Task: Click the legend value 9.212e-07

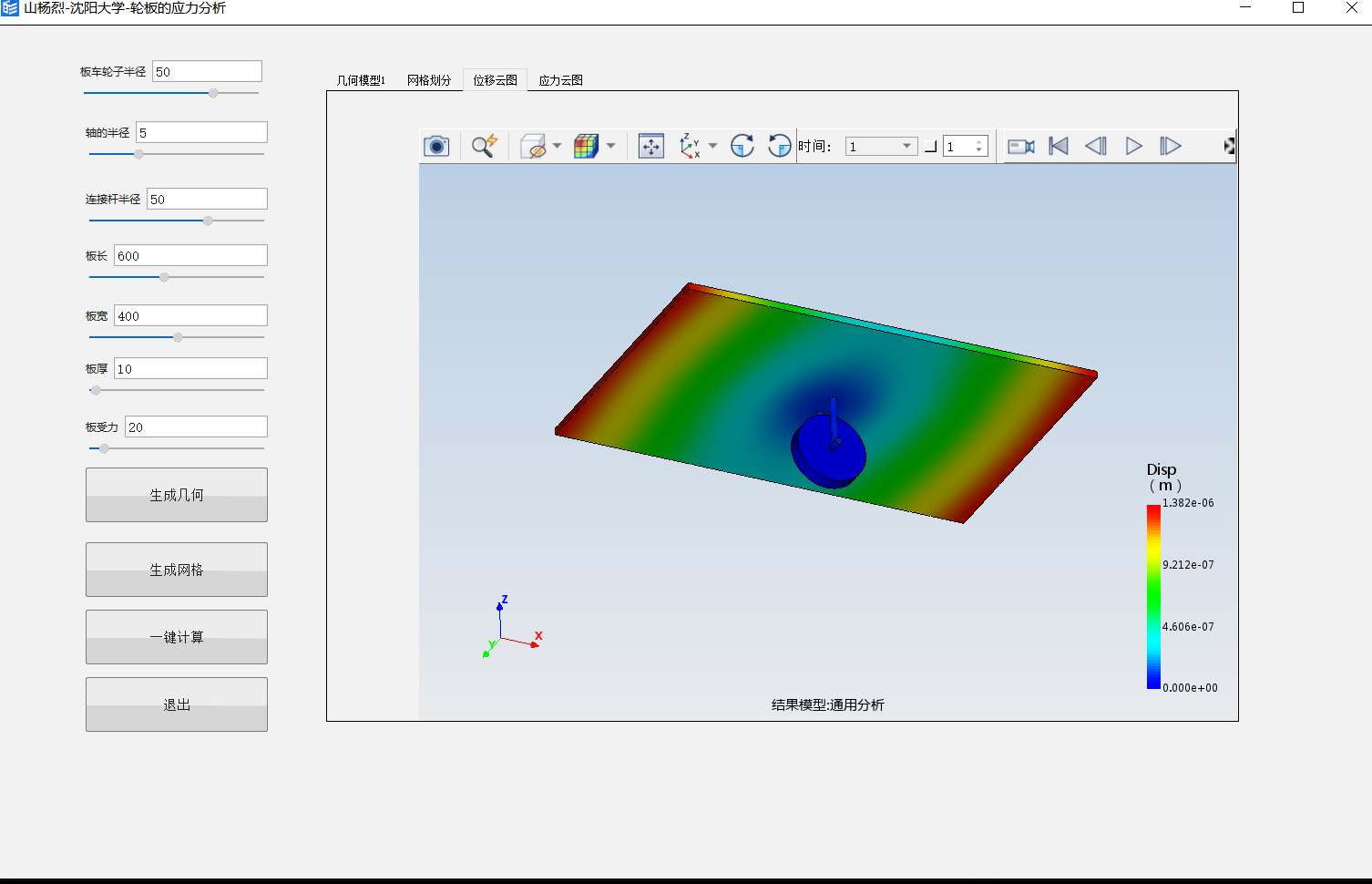Action: click(1188, 565)
